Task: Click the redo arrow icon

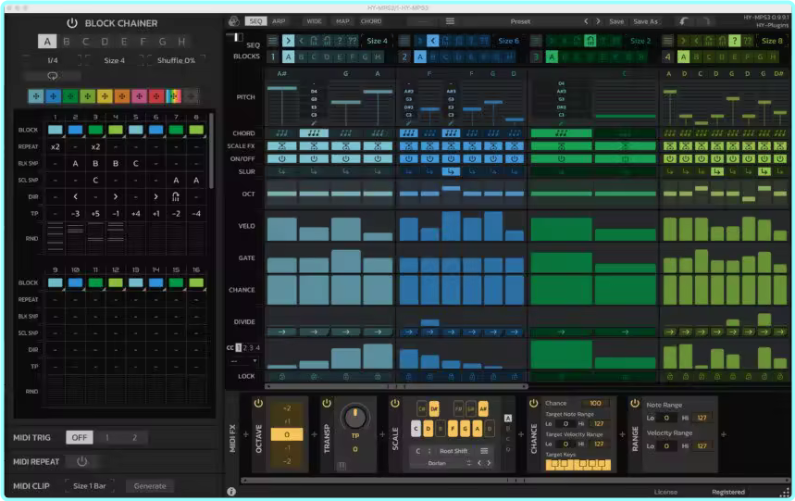Action: click(706, 21)
